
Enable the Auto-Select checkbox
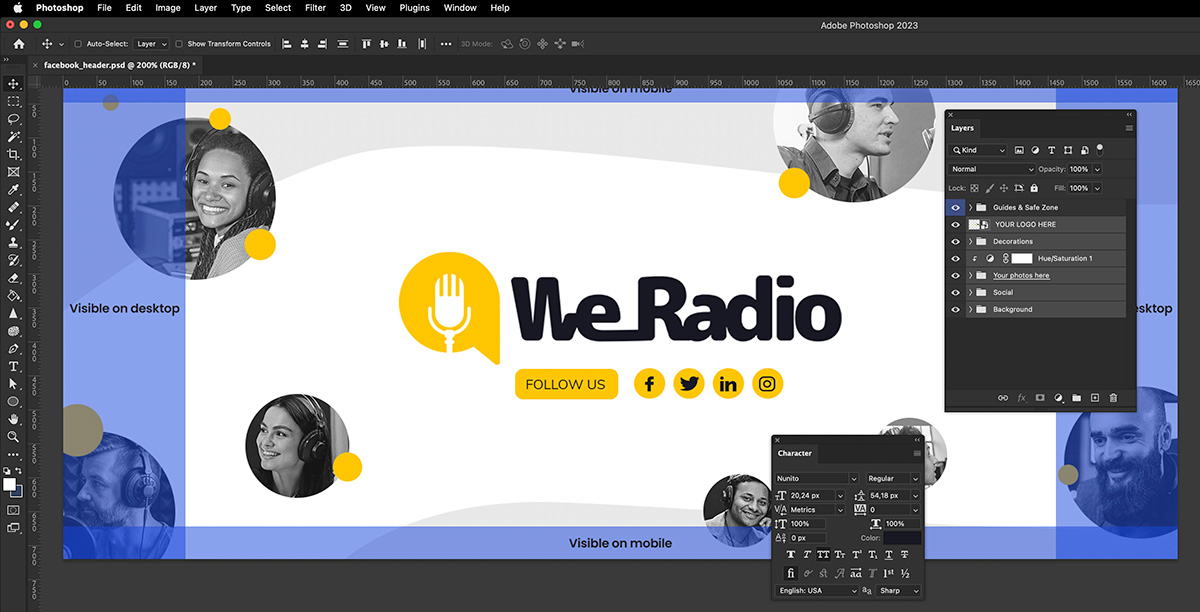pos(80,44)
